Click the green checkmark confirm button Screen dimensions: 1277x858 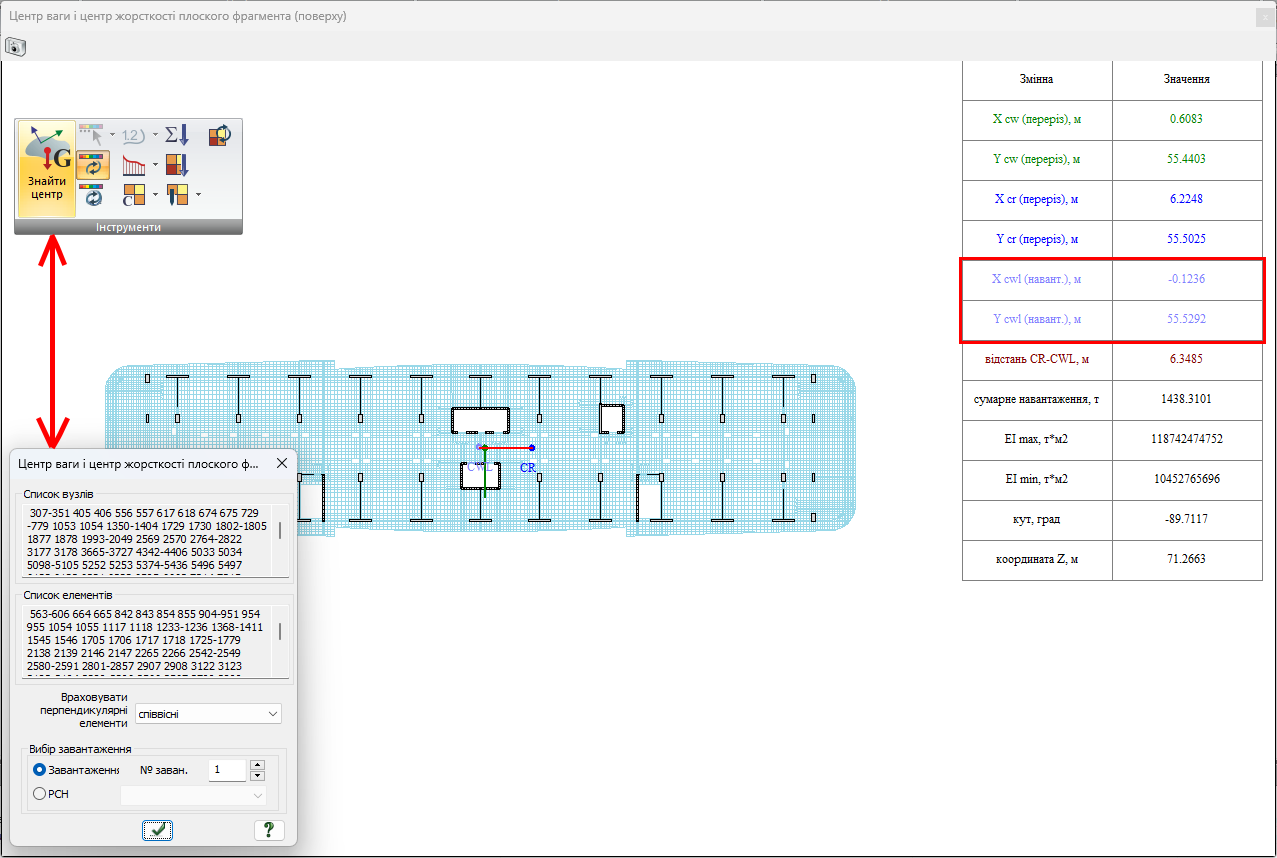157,829
